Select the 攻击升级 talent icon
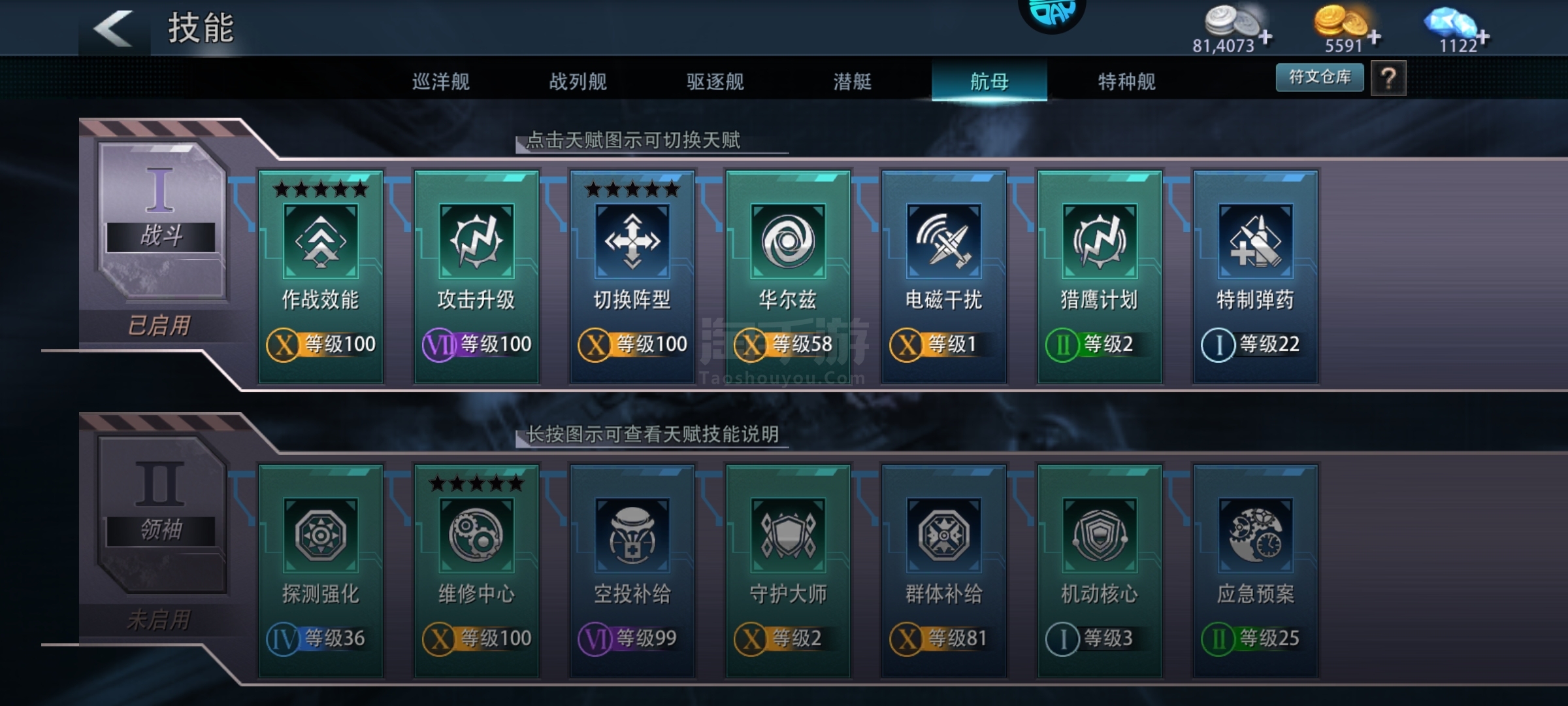The height and width of the screenshot is (706, 1568). [476, 241]
